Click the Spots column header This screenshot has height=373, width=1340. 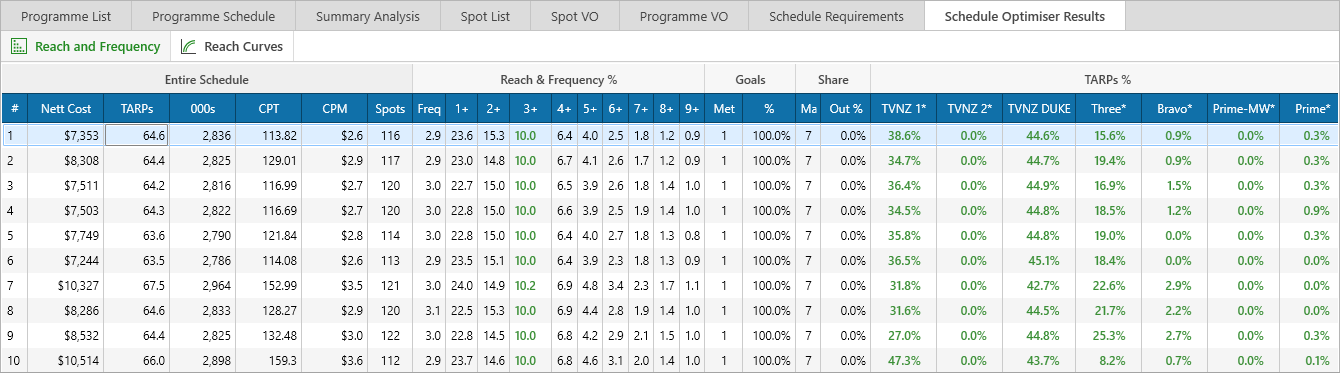pyautogui.click(x=390, y=109)
